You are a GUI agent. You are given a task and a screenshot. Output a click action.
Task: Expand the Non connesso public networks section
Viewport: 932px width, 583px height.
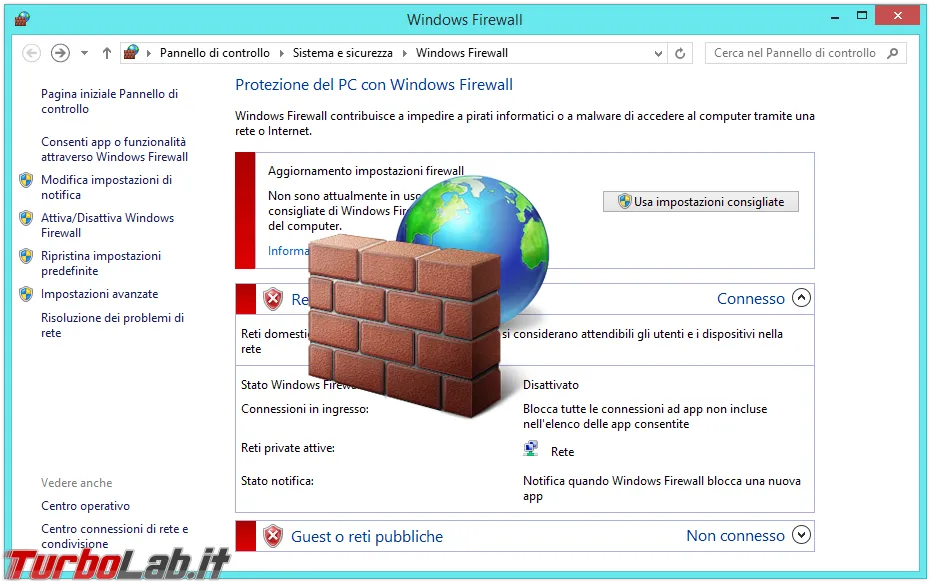point(801,535)
